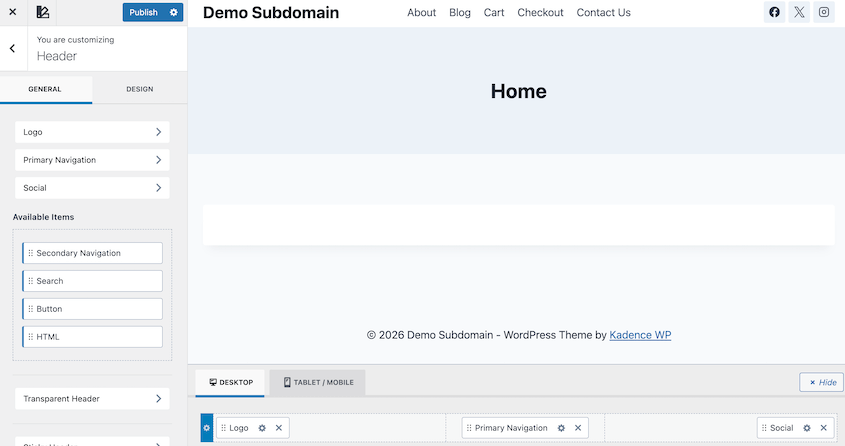Select the Desktop builder tab

[x=230, y=382]
